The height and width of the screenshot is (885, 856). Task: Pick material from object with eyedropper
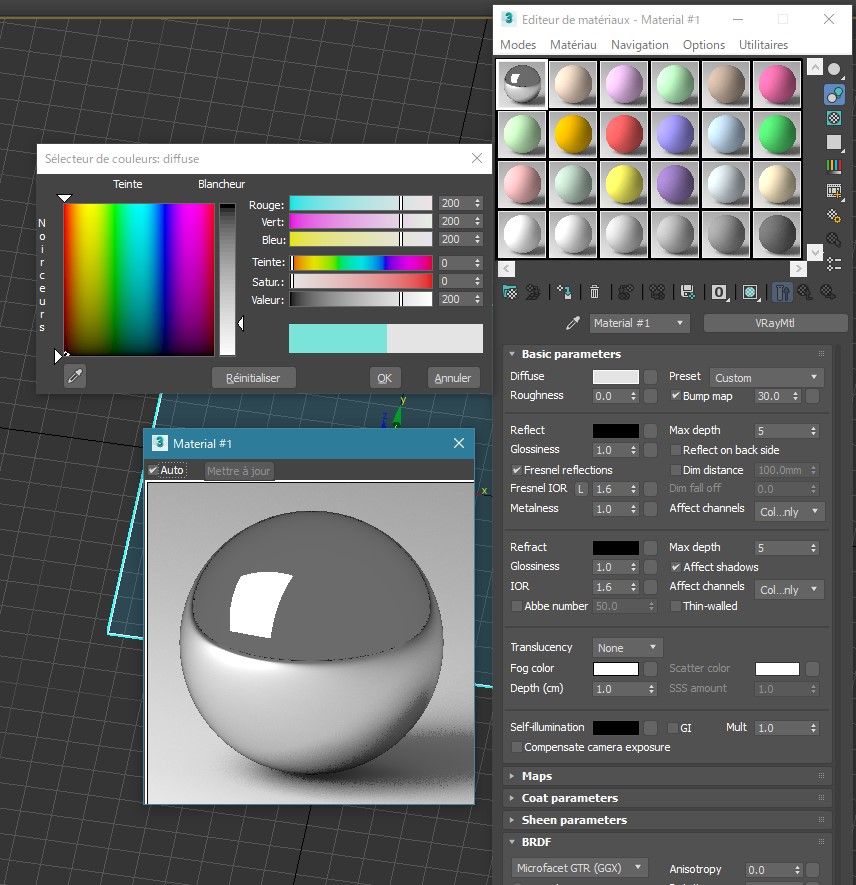(573, 323)
